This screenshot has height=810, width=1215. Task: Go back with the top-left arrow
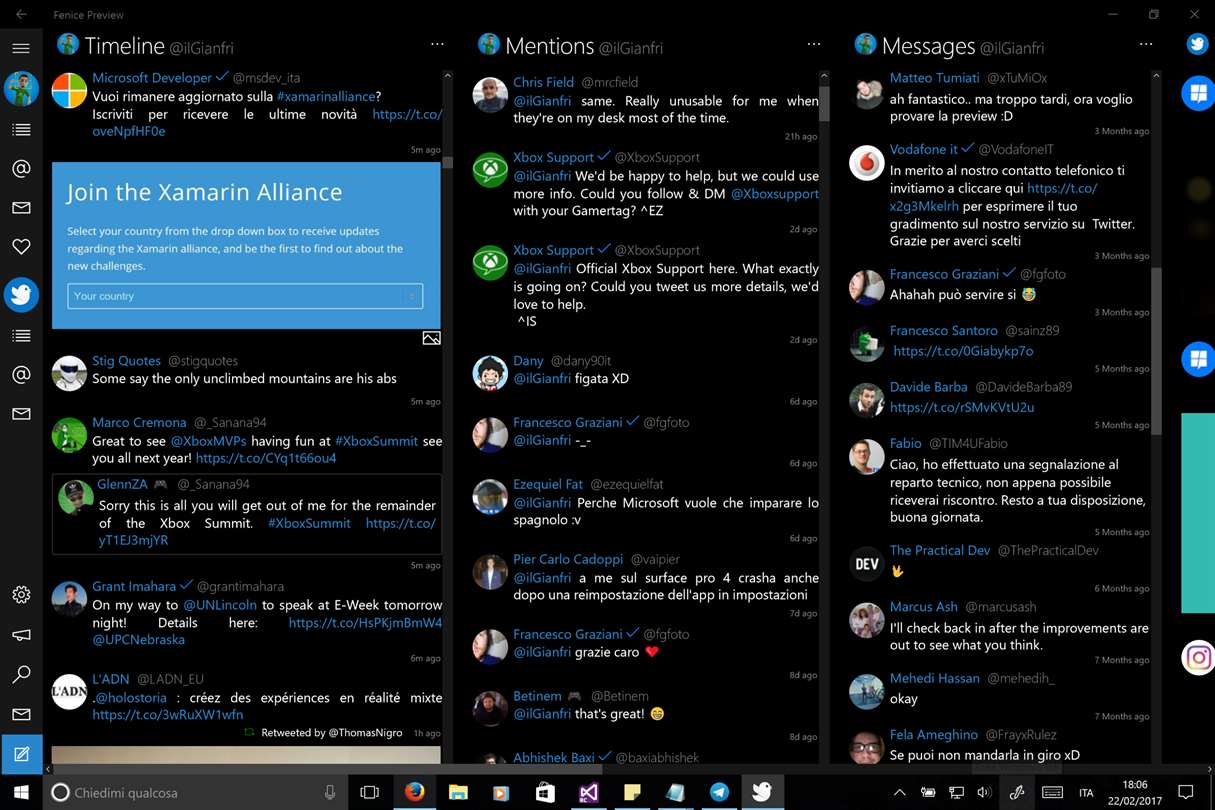[x=21, y=14]
